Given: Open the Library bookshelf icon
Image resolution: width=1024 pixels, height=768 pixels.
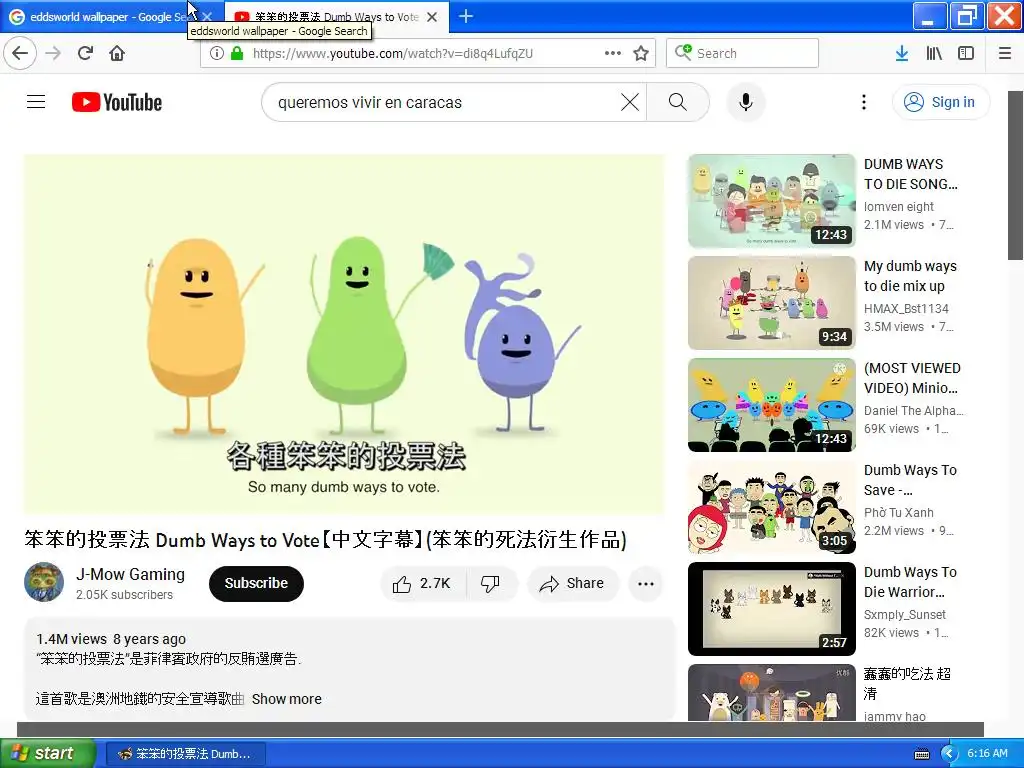Looking at the screenshot, I should [x=934, y=53].
